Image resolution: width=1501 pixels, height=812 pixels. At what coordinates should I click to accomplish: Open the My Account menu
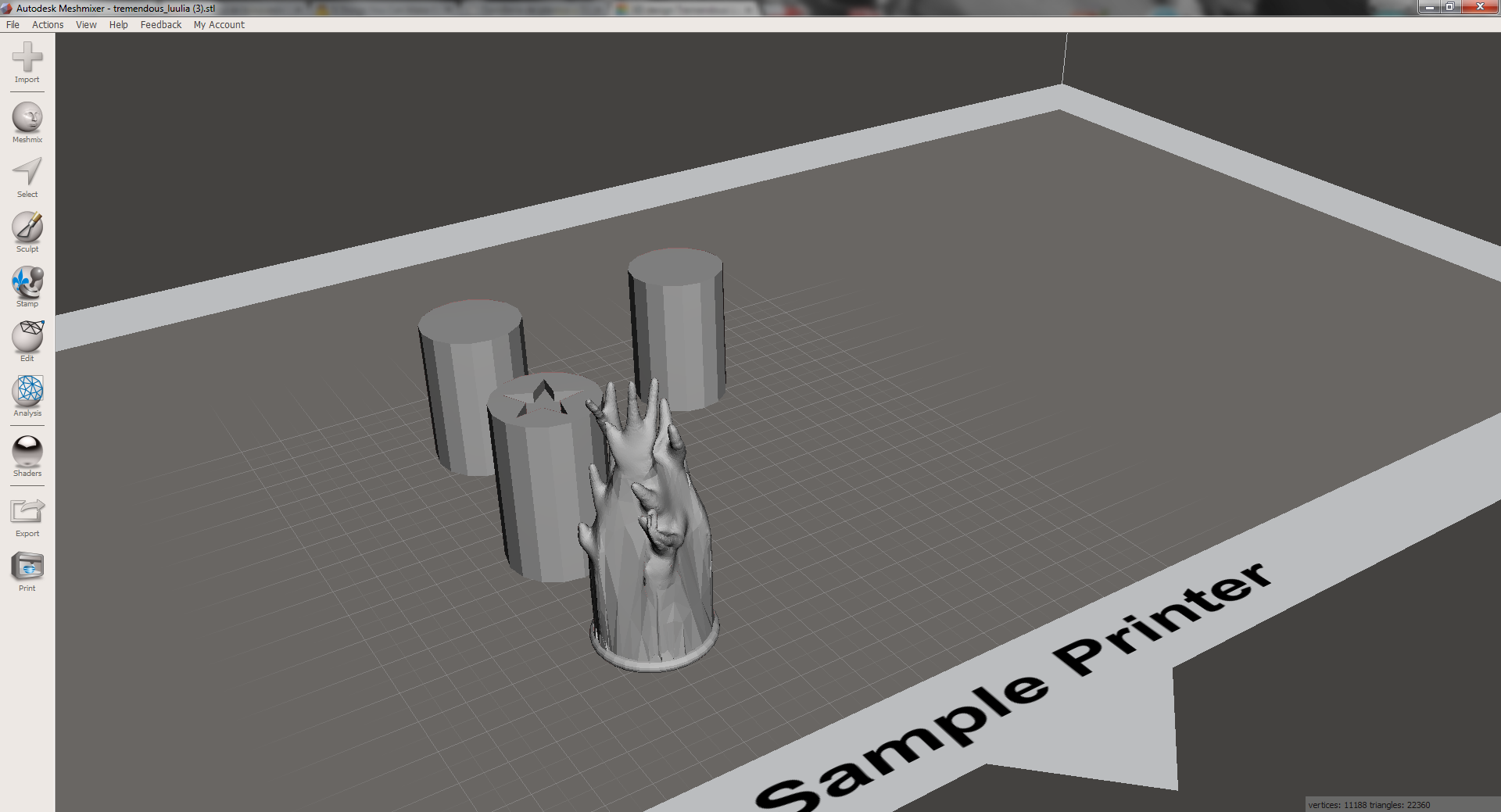tap(219, 25)
